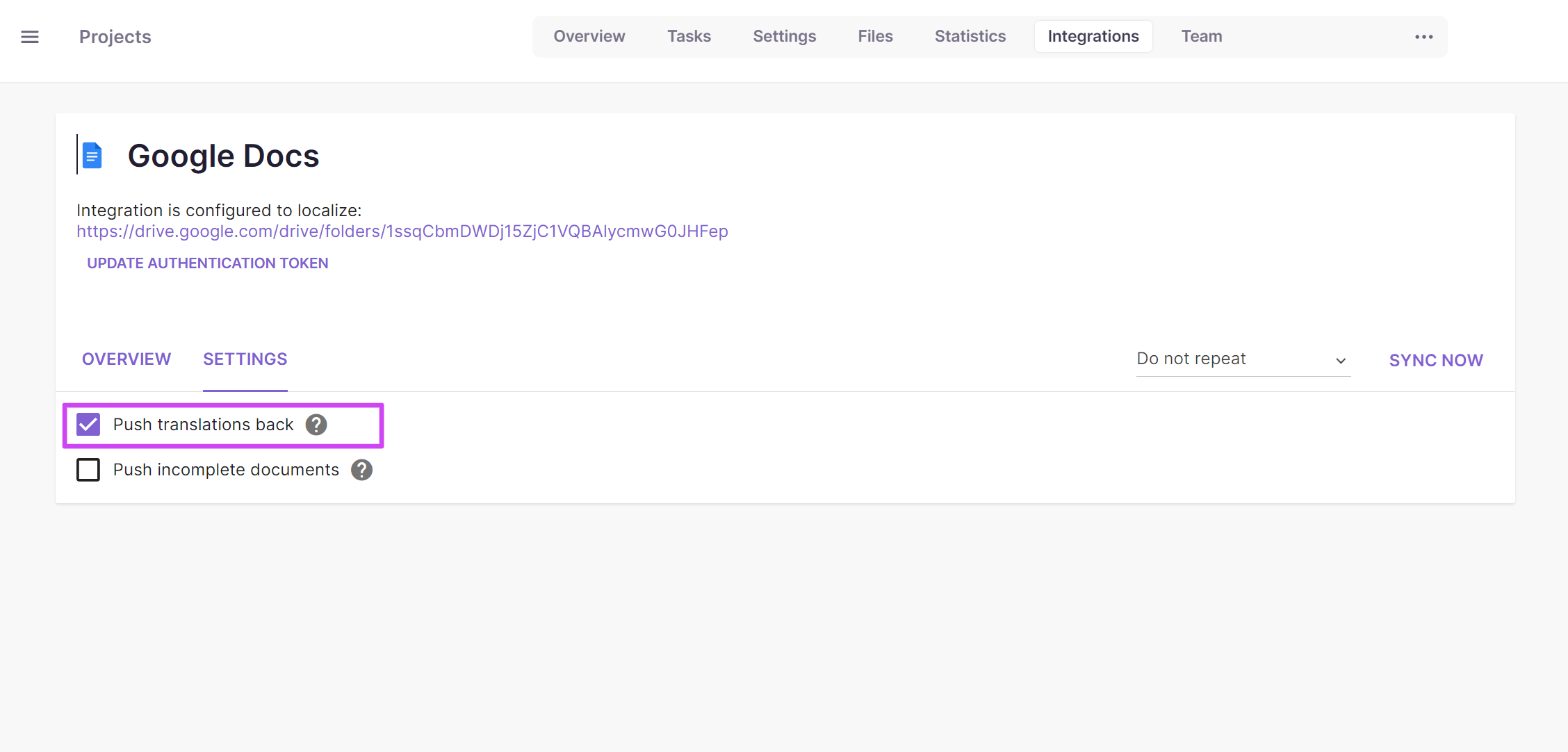
Task: Click the Push translations back label
Action: [x=204, y=425]
